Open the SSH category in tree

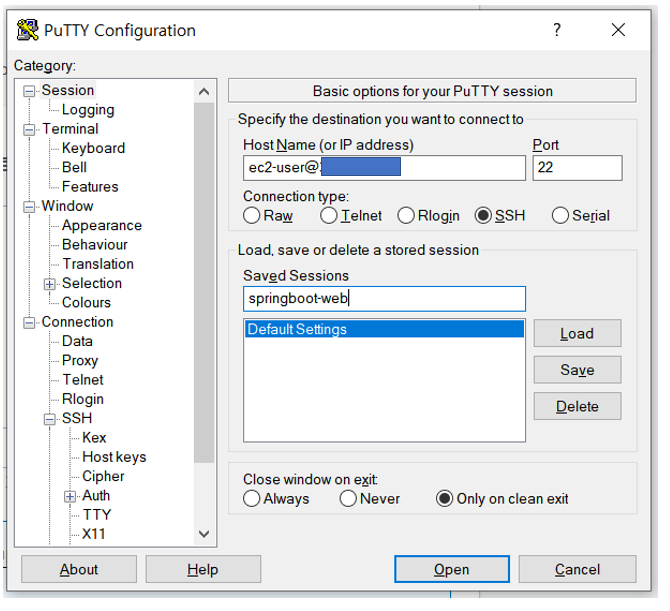(77, 418)
